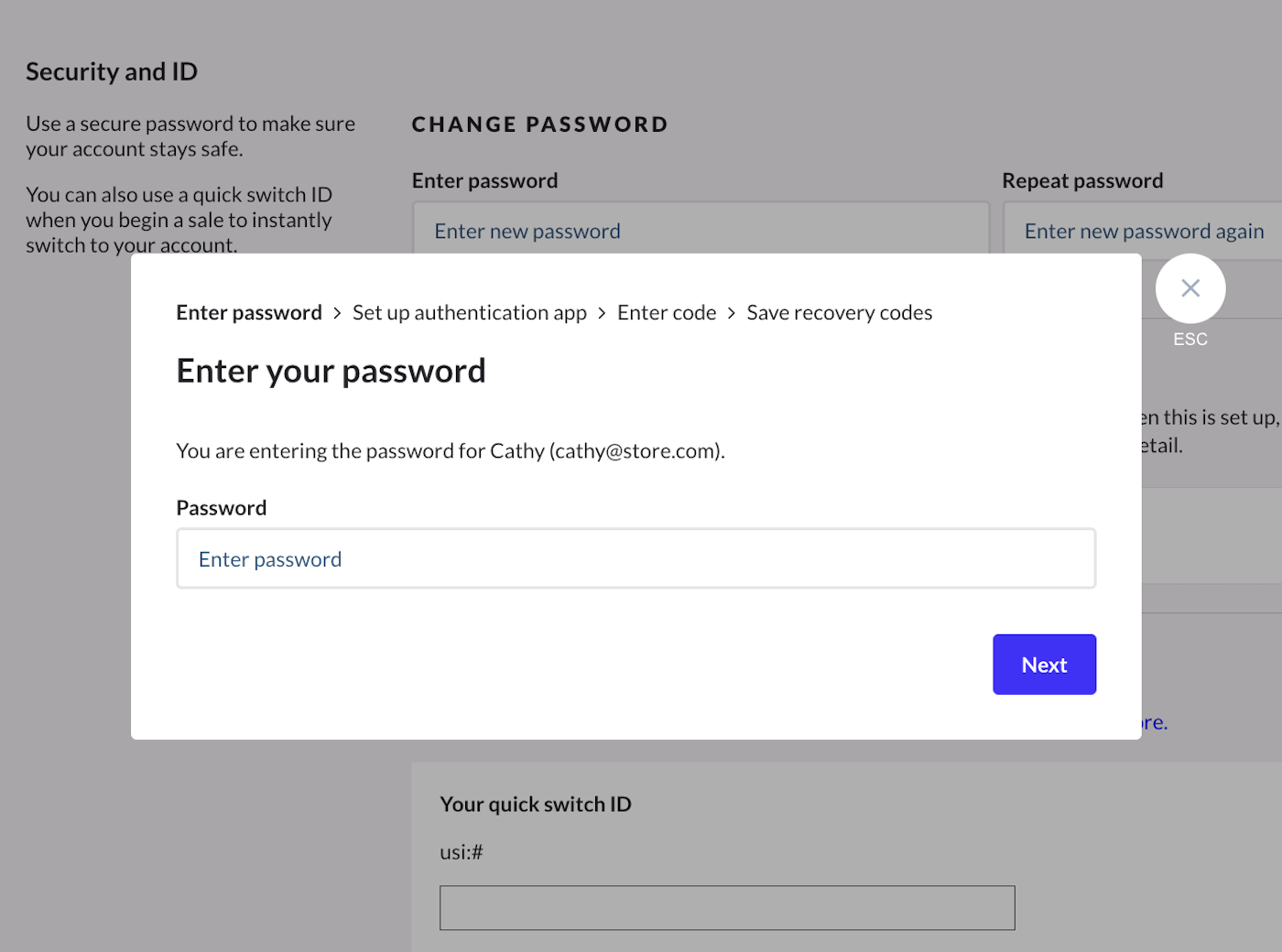Viewport: 1282px width, 952px height.
Task: Select the Enter password breadcrumb step
Action: [249, 313]
